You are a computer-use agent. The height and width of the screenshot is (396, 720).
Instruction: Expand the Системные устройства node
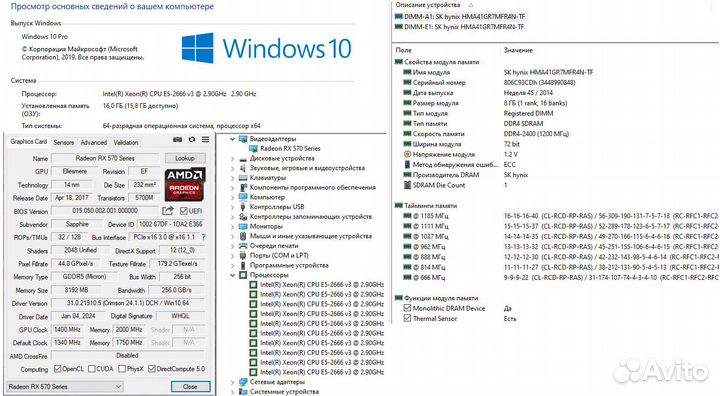pos(232,392)
